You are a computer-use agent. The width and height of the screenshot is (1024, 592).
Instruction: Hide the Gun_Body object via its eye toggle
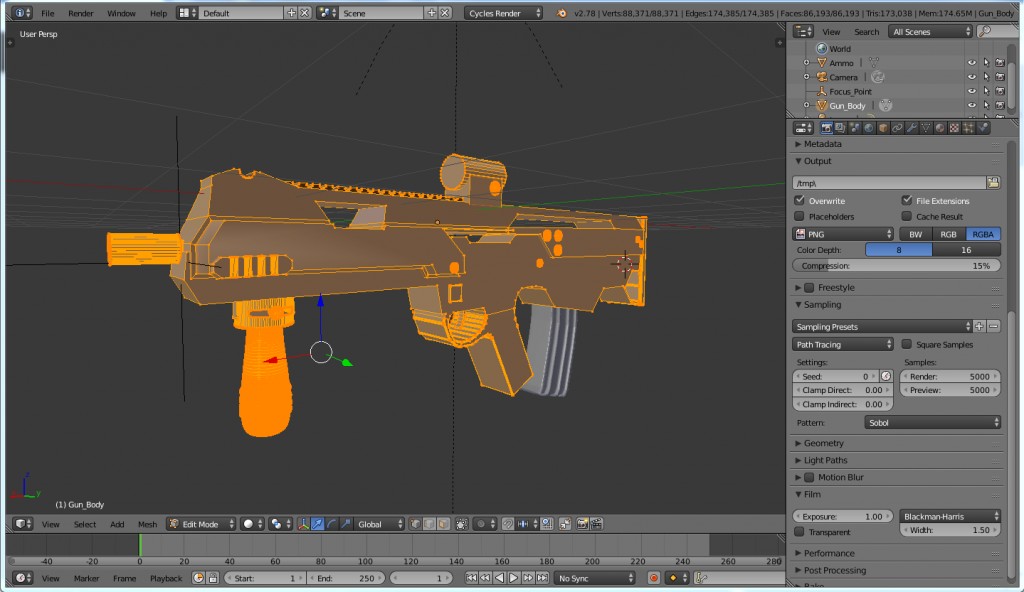[972, 105]
